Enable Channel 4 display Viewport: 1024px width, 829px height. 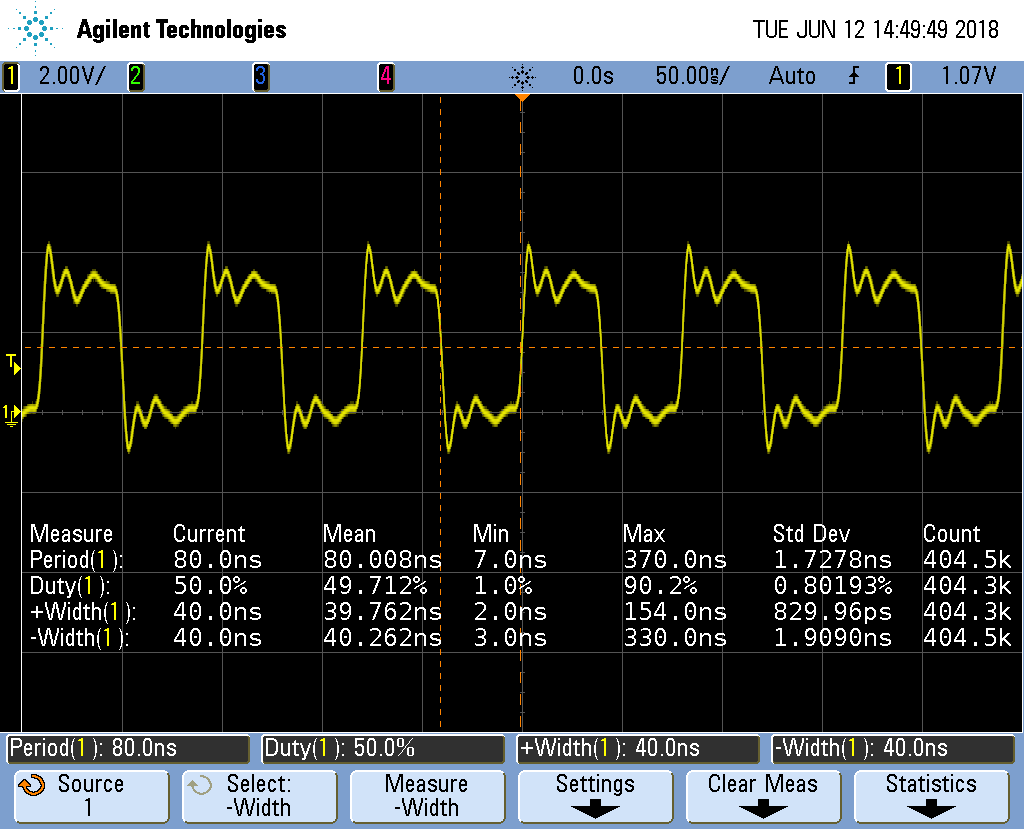386,76
